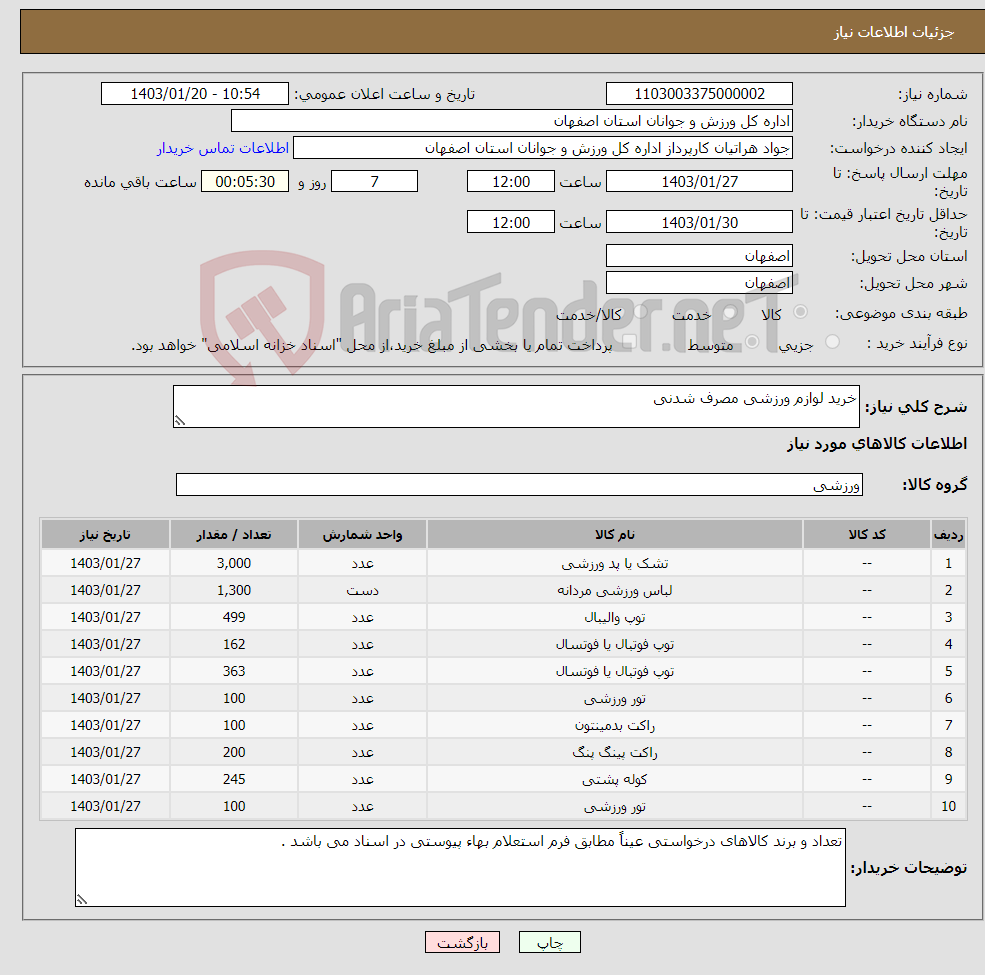This screenshot has height=975, width=985.
Task: Click the goods group field ورزشی
Action: click(x=520, y=484)
